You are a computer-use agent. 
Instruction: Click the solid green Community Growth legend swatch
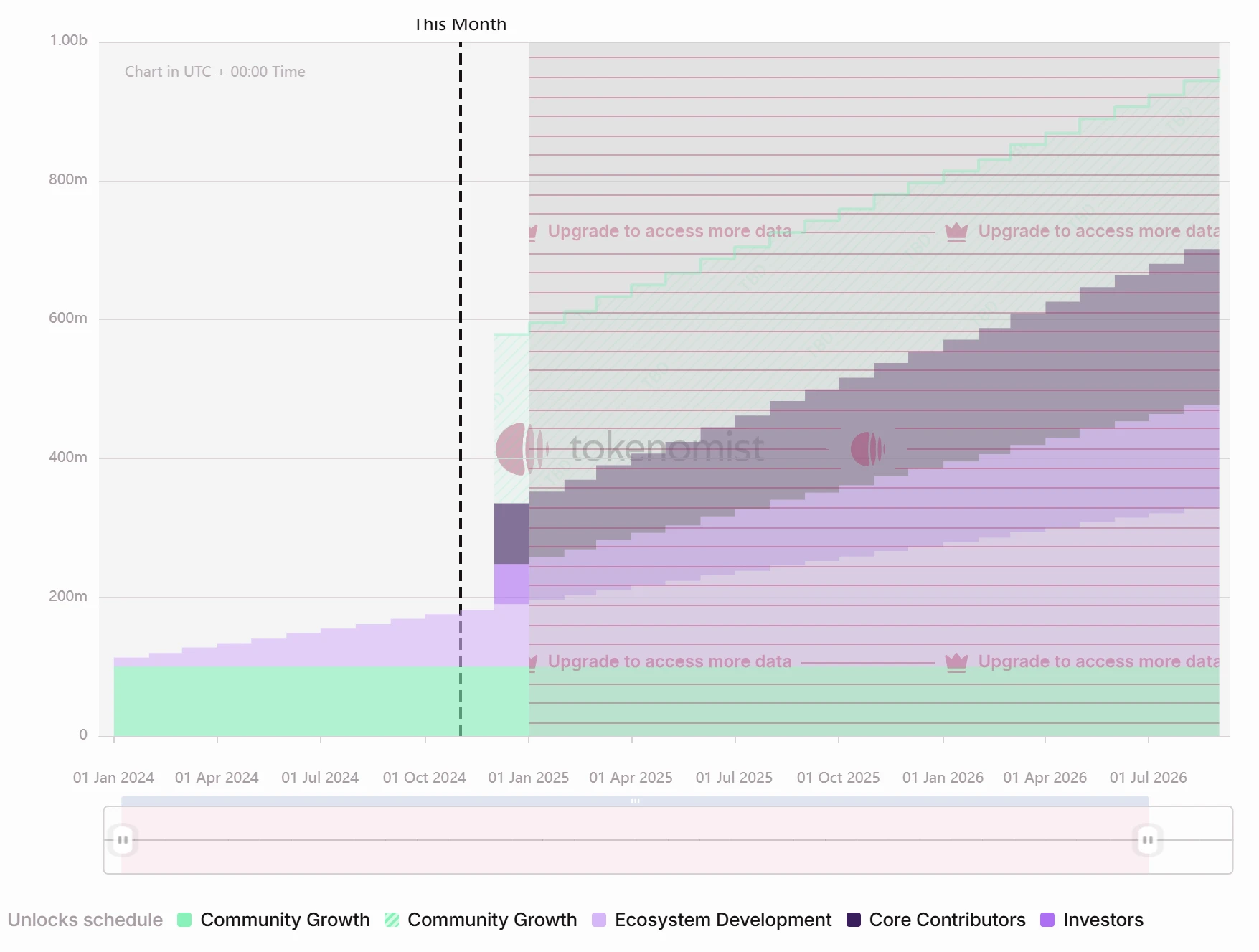(184, 920)
